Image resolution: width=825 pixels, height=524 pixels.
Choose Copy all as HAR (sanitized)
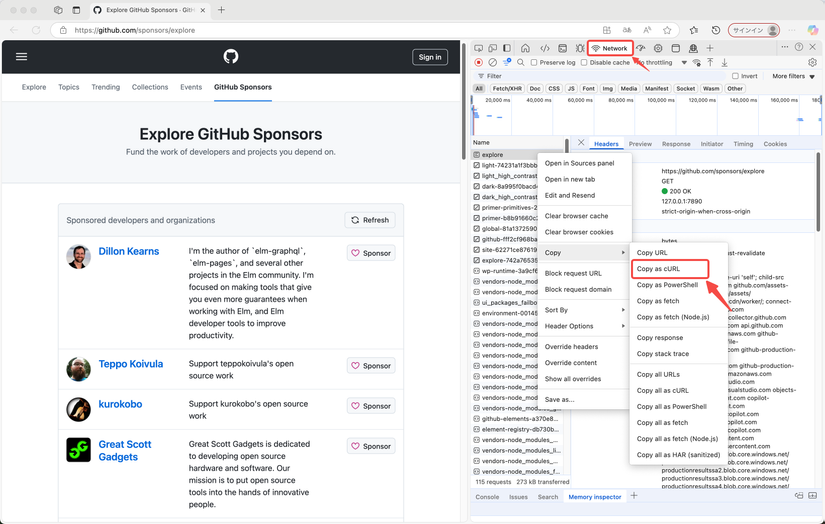coord(678,455)
